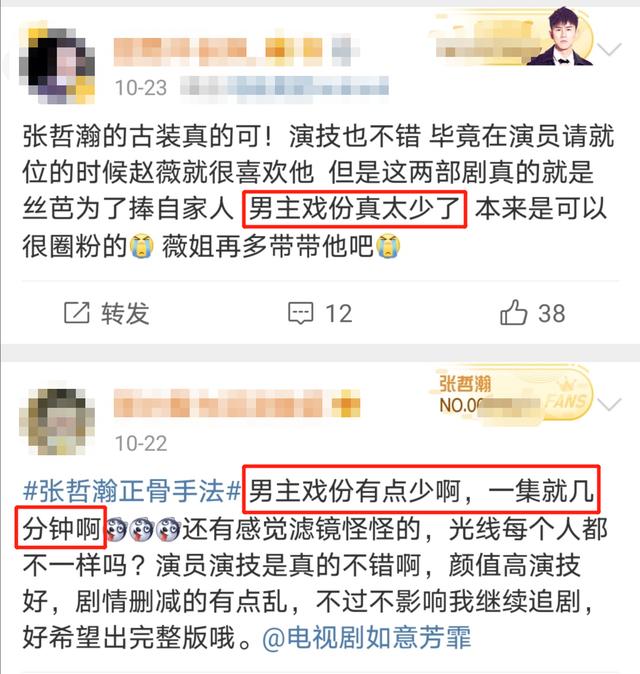The image size is (640, 674).
Task: Tap the 转发 repost button label
Action: click(x=125, y=313)
